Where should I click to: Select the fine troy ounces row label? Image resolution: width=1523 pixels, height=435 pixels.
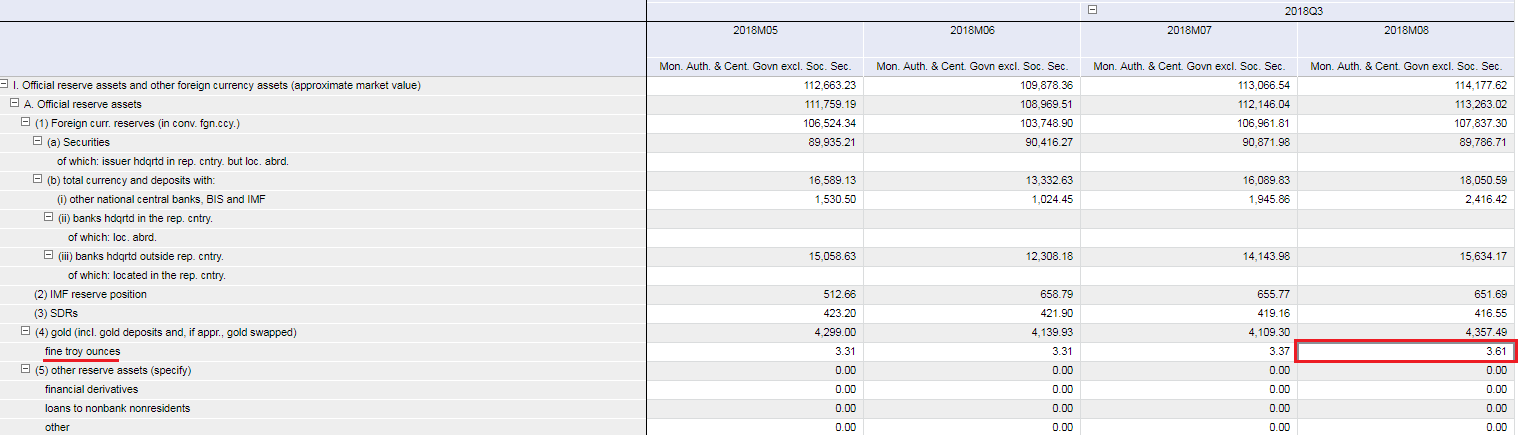pos(82,351)
